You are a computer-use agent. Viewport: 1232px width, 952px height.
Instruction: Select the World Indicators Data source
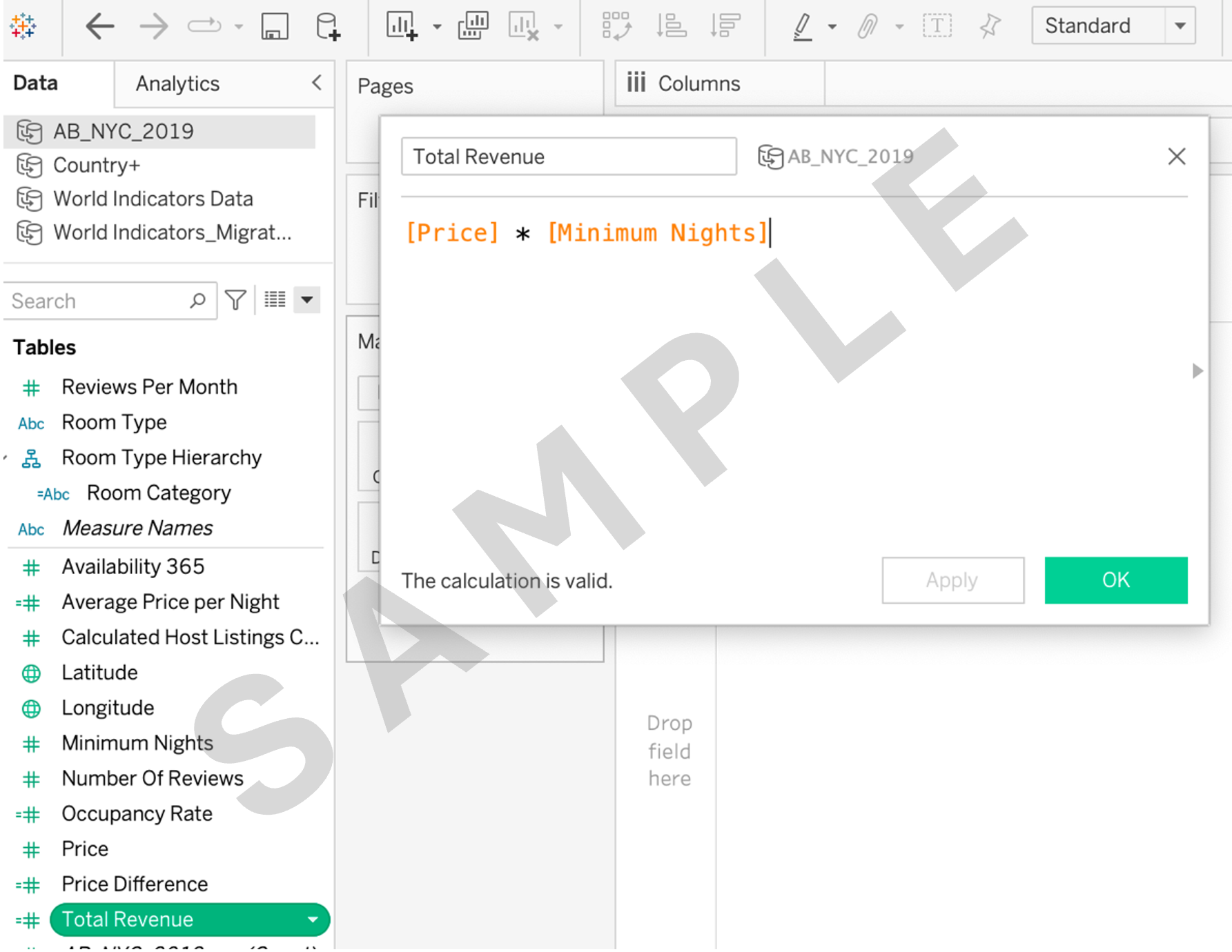tap(153, 199)
